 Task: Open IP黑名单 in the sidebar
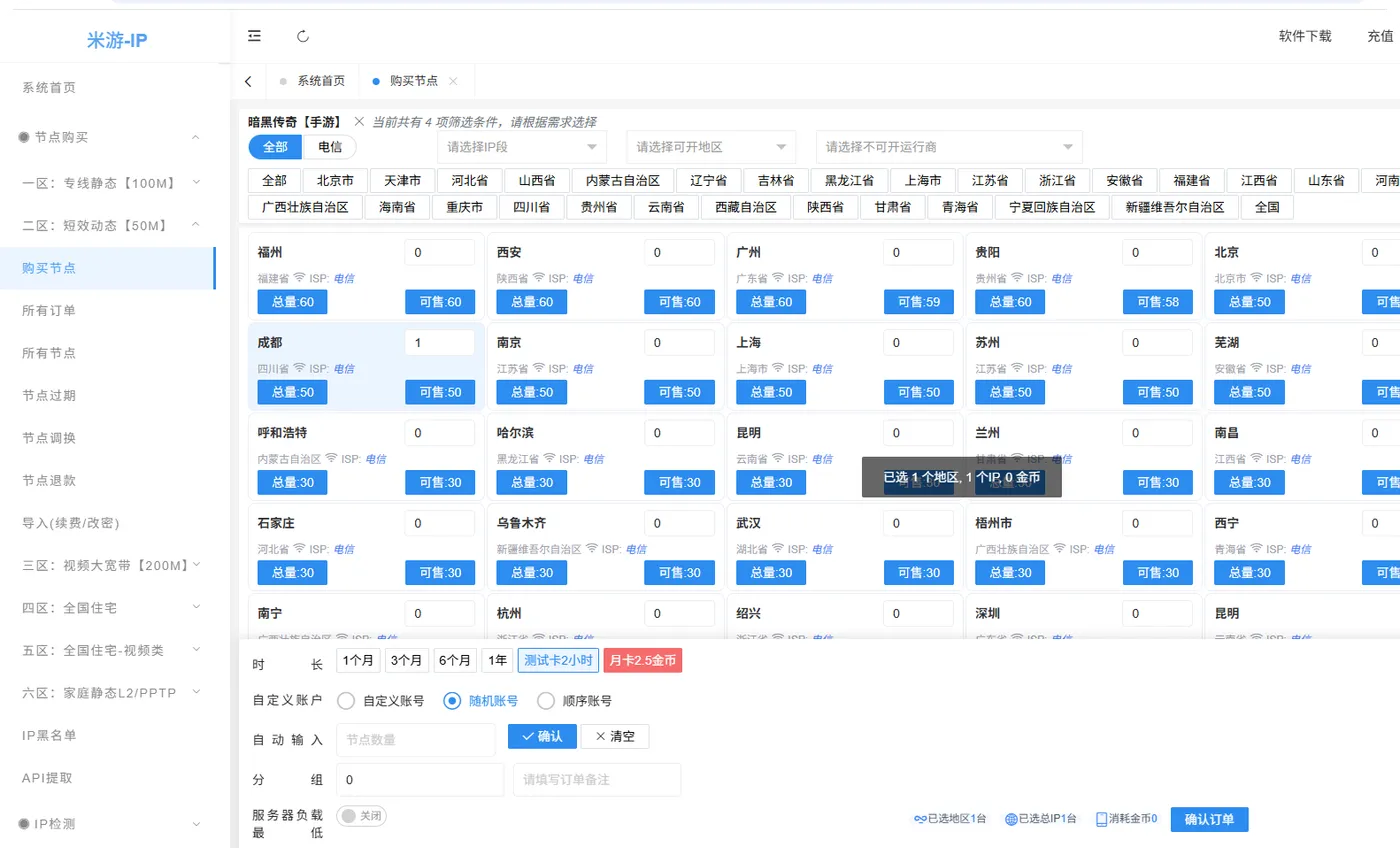coord(108,735)
